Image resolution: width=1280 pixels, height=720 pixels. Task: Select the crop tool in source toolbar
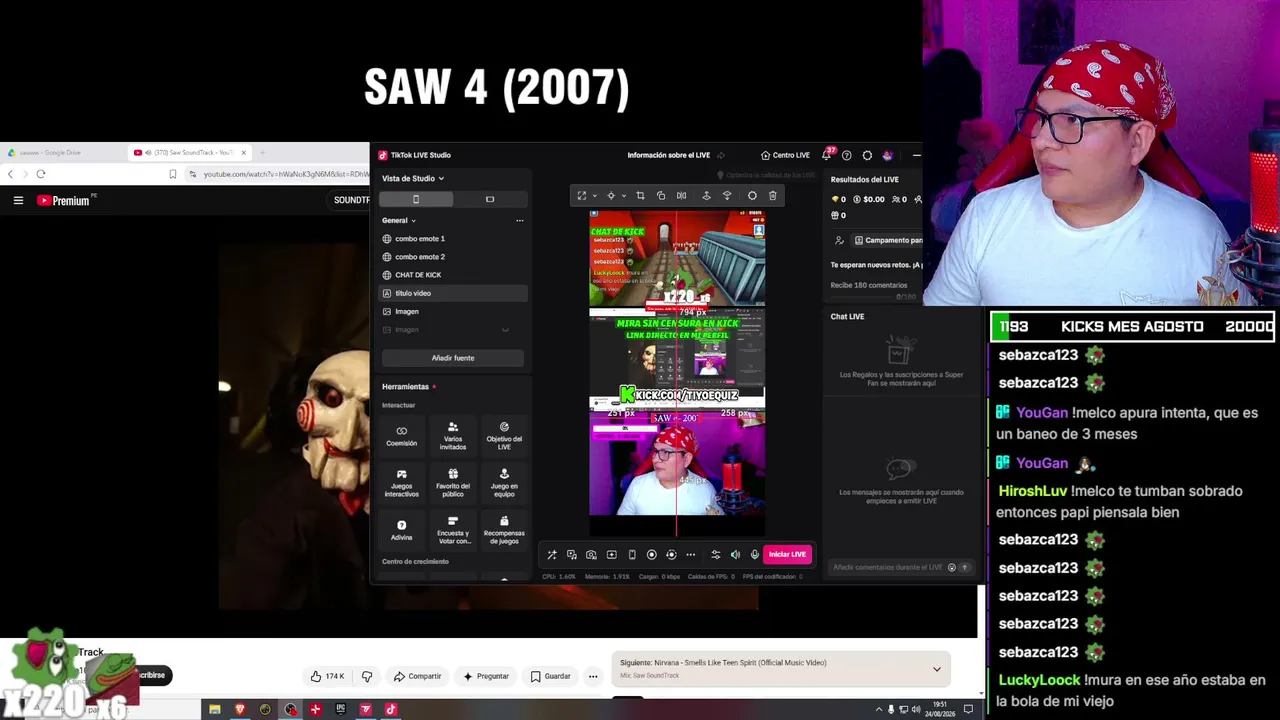640,196
